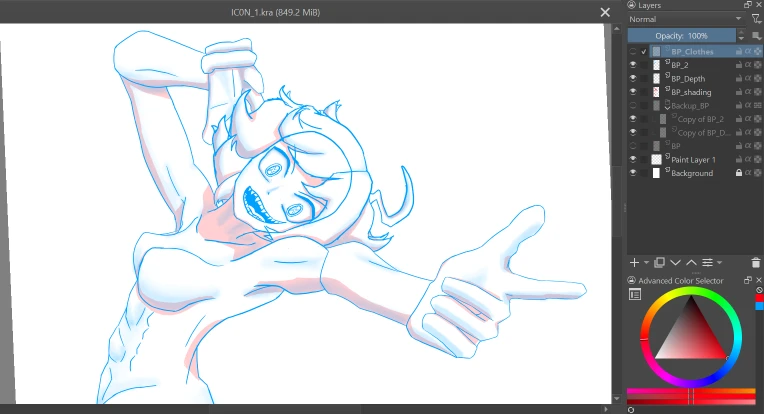This screenshot has width=764, height=414.
Task: Float the Layers docker panel
Action: [746, 5]
